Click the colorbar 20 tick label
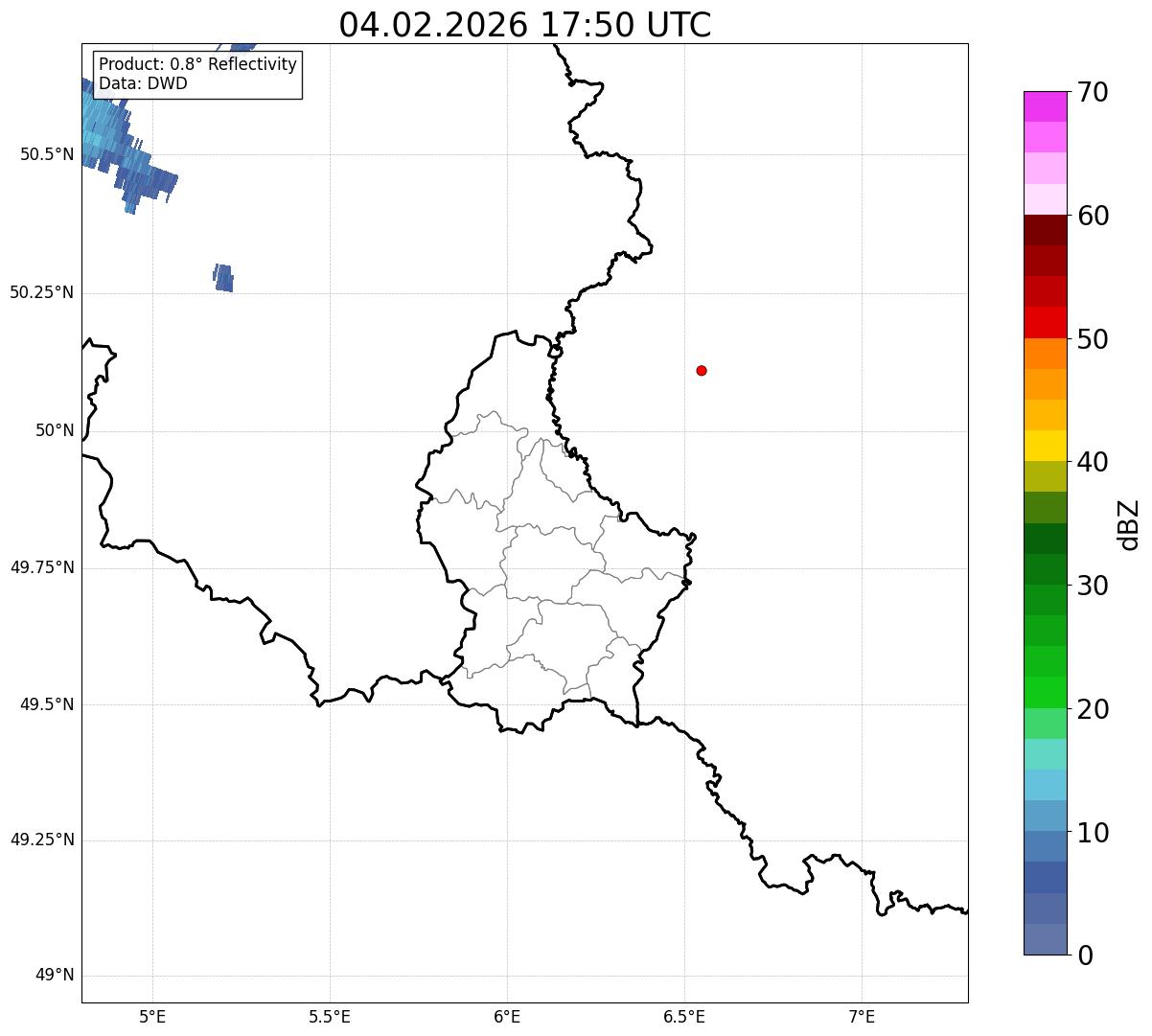 click(1093, 709)
